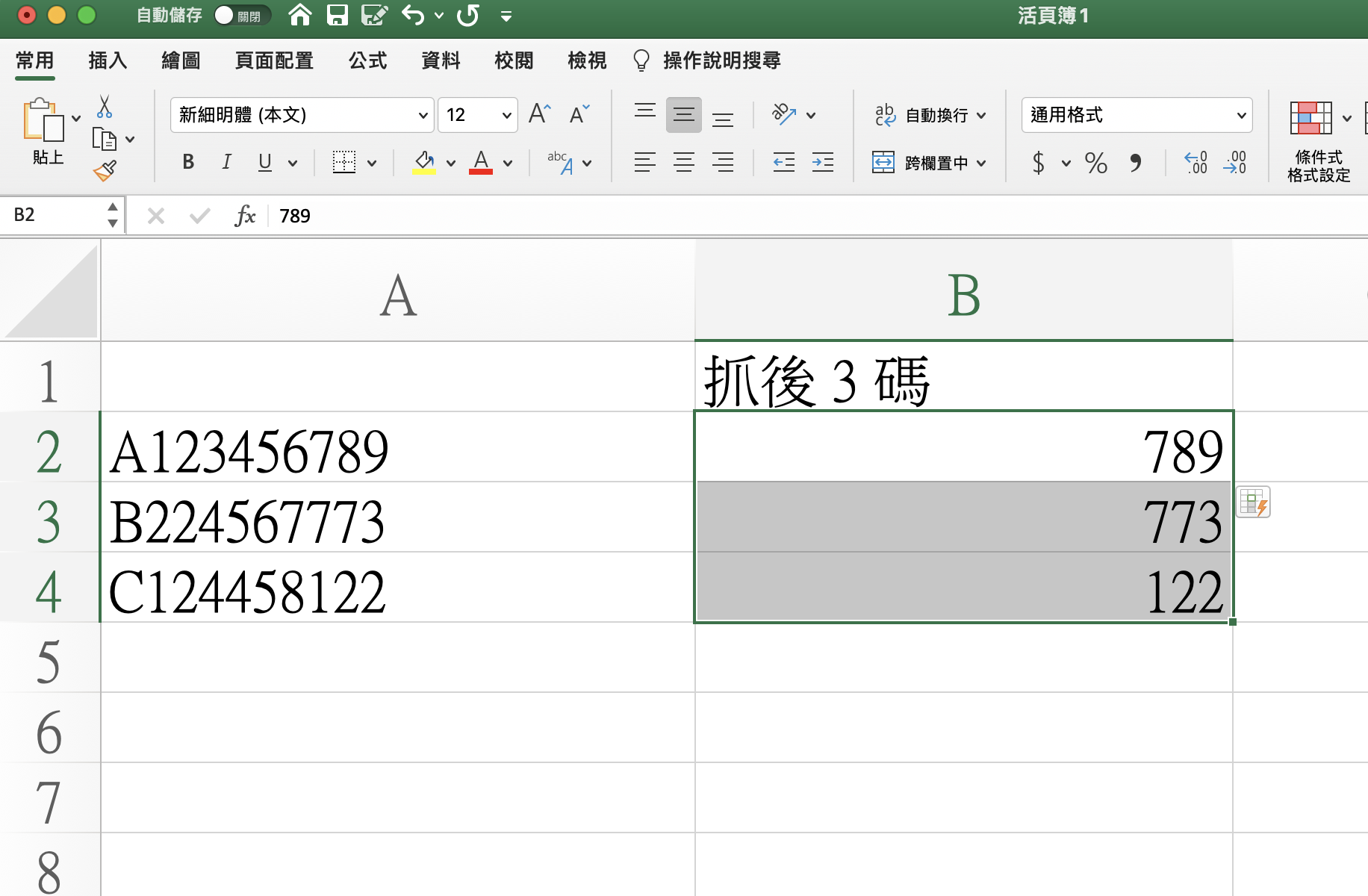Click the Home icon in title bar

300,15
